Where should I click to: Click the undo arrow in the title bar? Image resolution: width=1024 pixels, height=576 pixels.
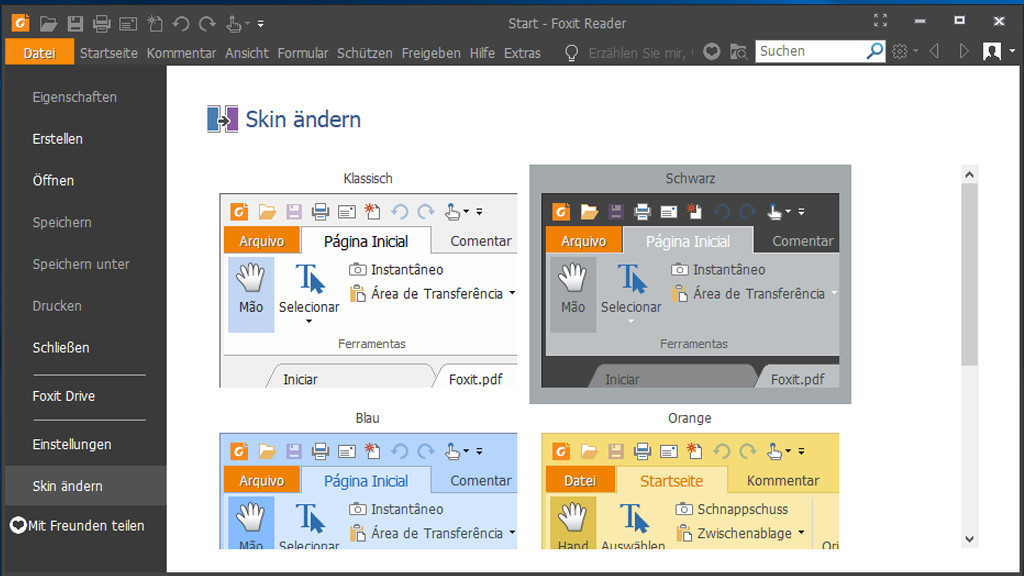[181, 24]
